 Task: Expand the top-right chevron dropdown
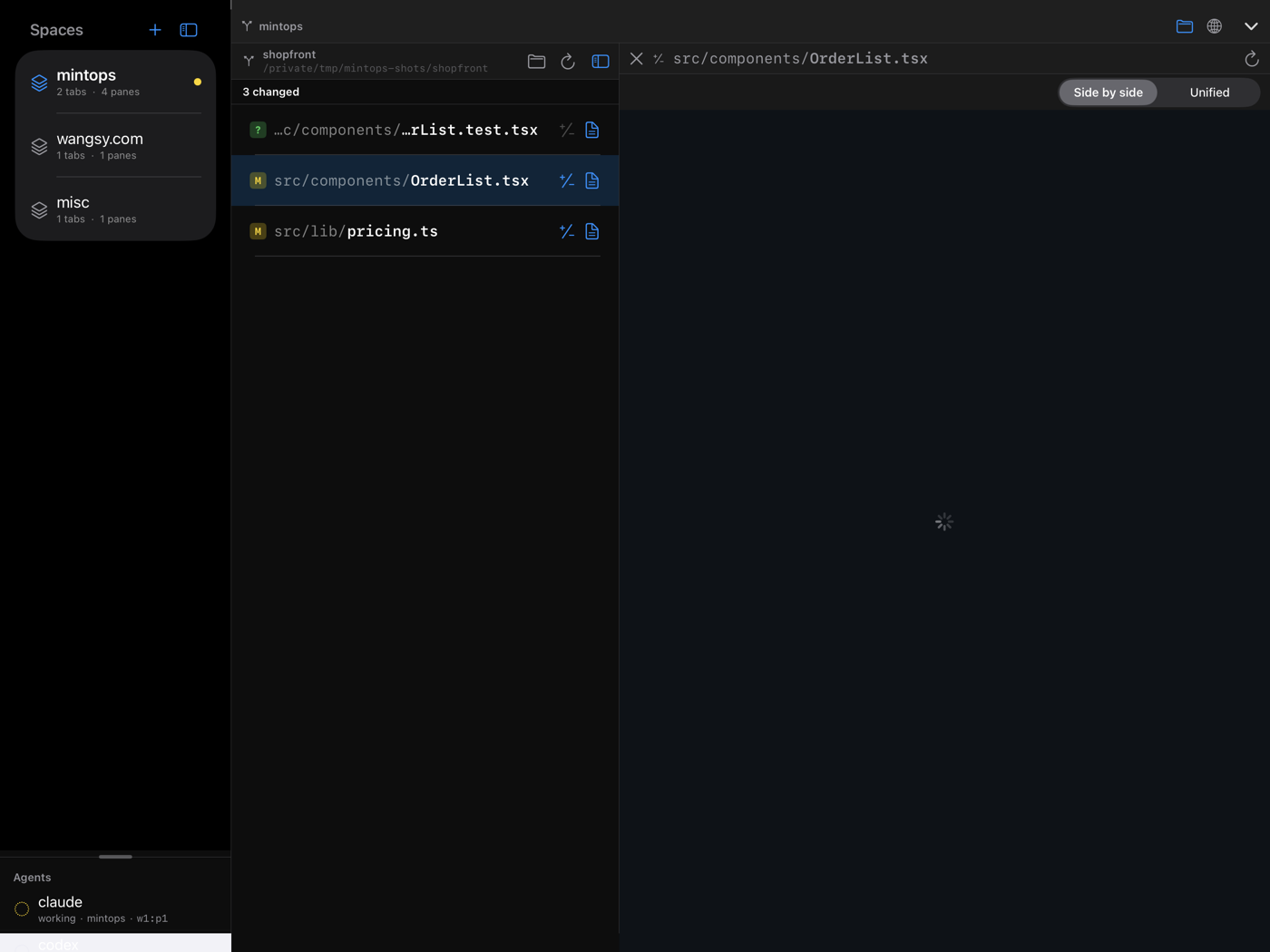click(x=1251, y=26)
